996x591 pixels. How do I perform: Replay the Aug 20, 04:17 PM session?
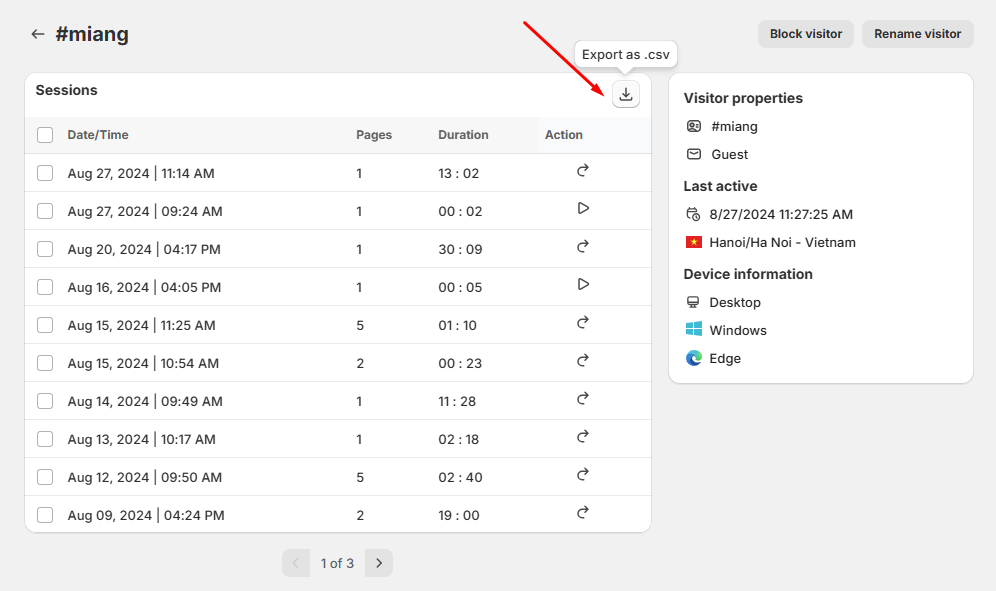(583, 247)
